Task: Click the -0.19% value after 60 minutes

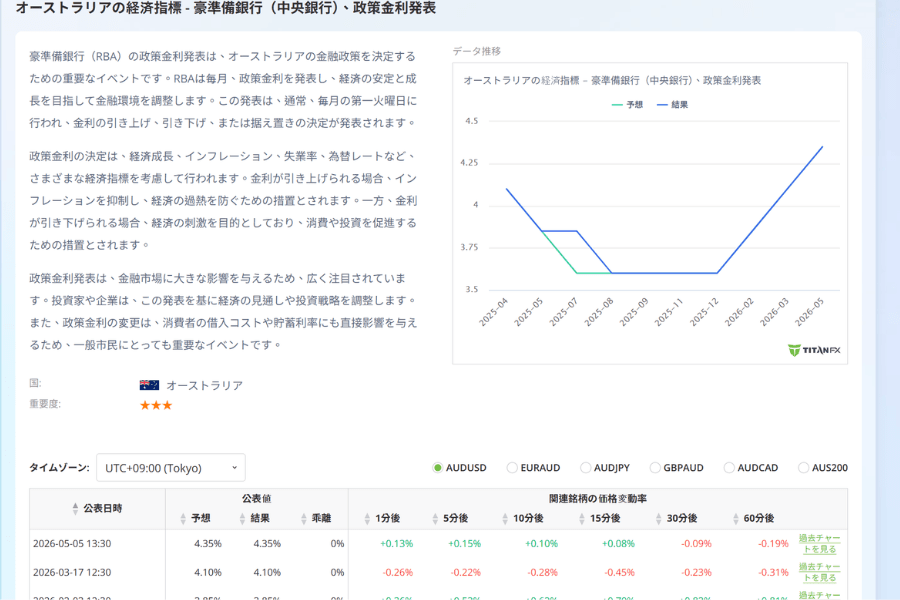Action: pos(773,544)
